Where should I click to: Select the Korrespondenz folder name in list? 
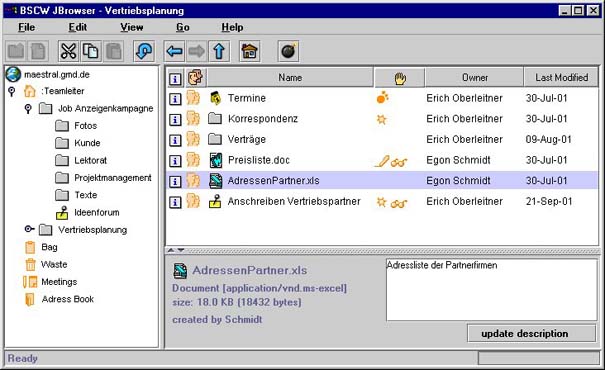pos(263,119)
